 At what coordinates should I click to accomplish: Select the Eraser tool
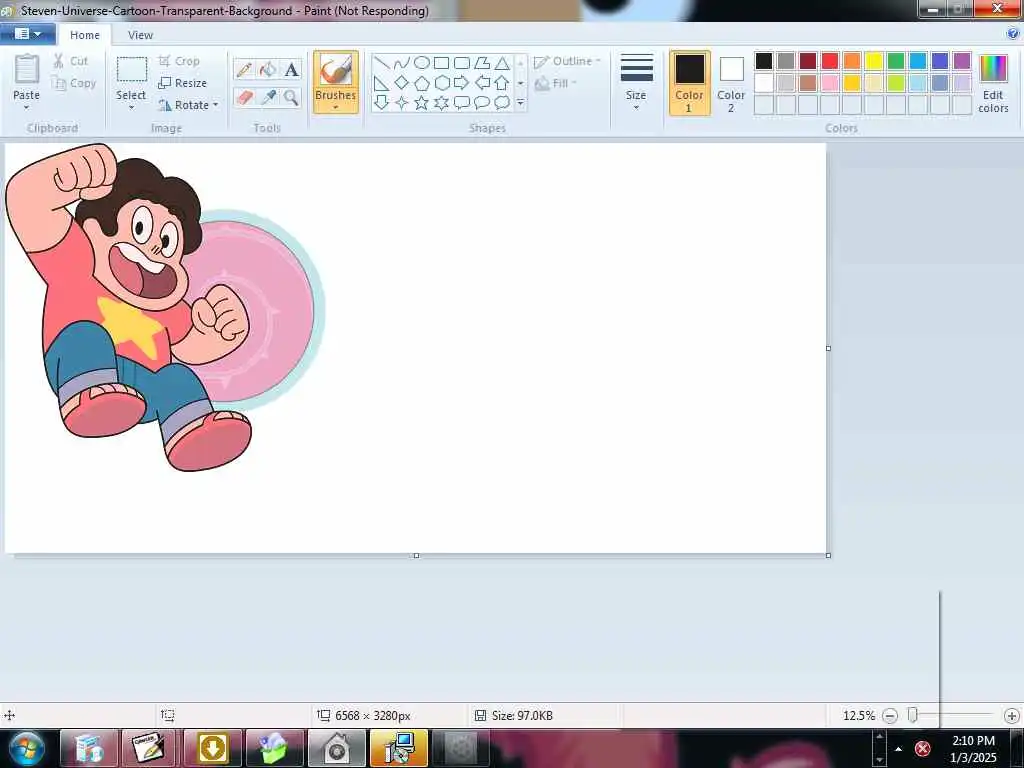click(244, 98)
